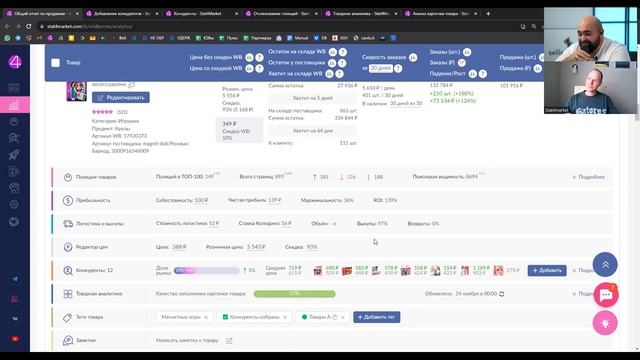Toggle the Товар select-all checkbox

coord(56,63)
